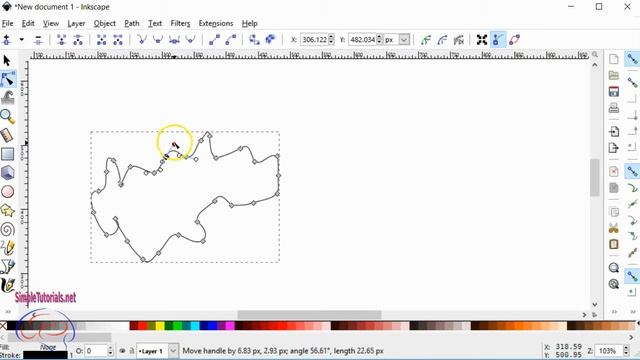Image resolution: width=640 pixels, height=360 pixels.
Task: Select the Zoom magnifier tool
Action: click(x=7, y=117)
